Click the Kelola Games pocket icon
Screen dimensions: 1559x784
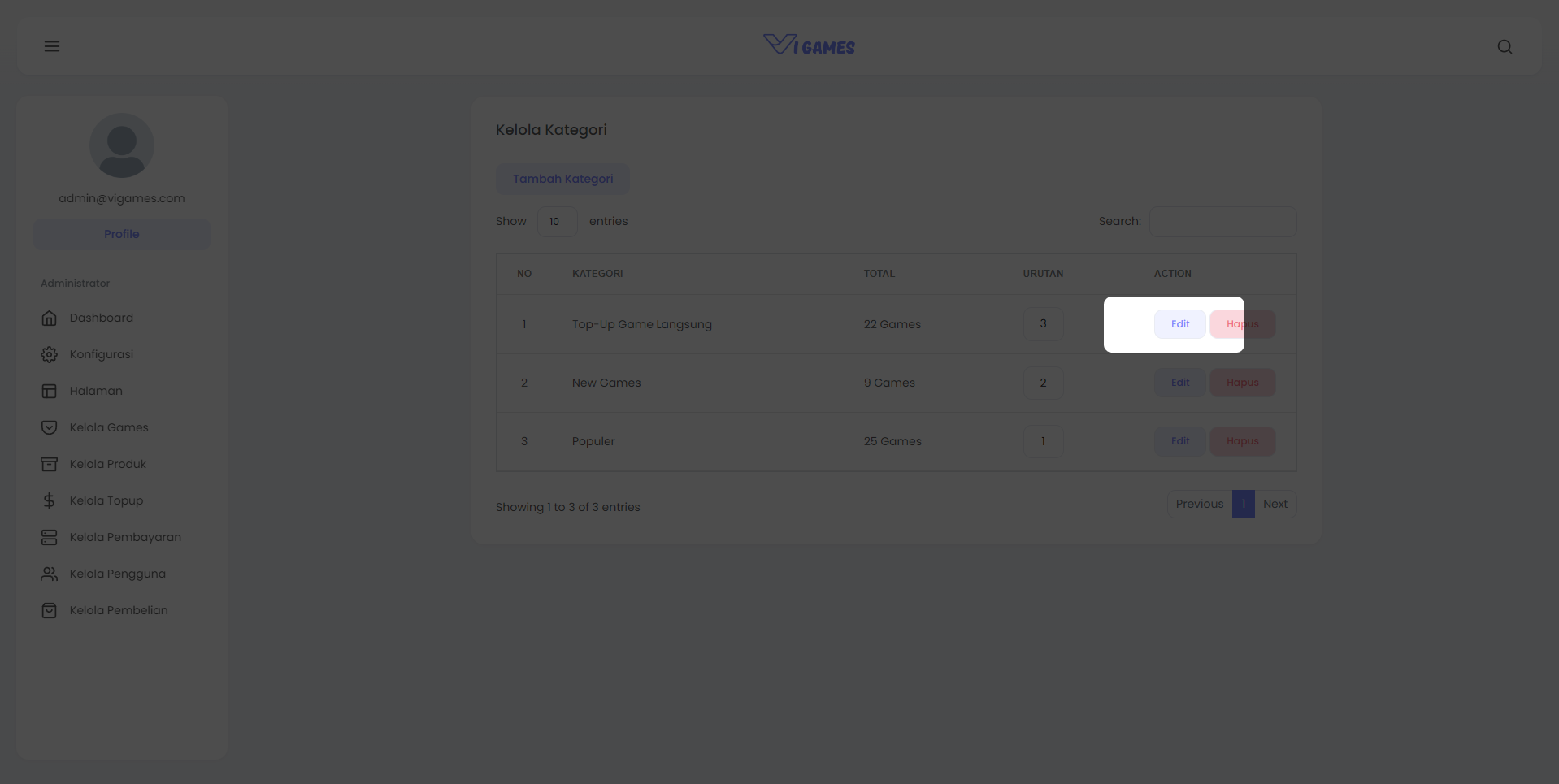(x=50, y=427)
